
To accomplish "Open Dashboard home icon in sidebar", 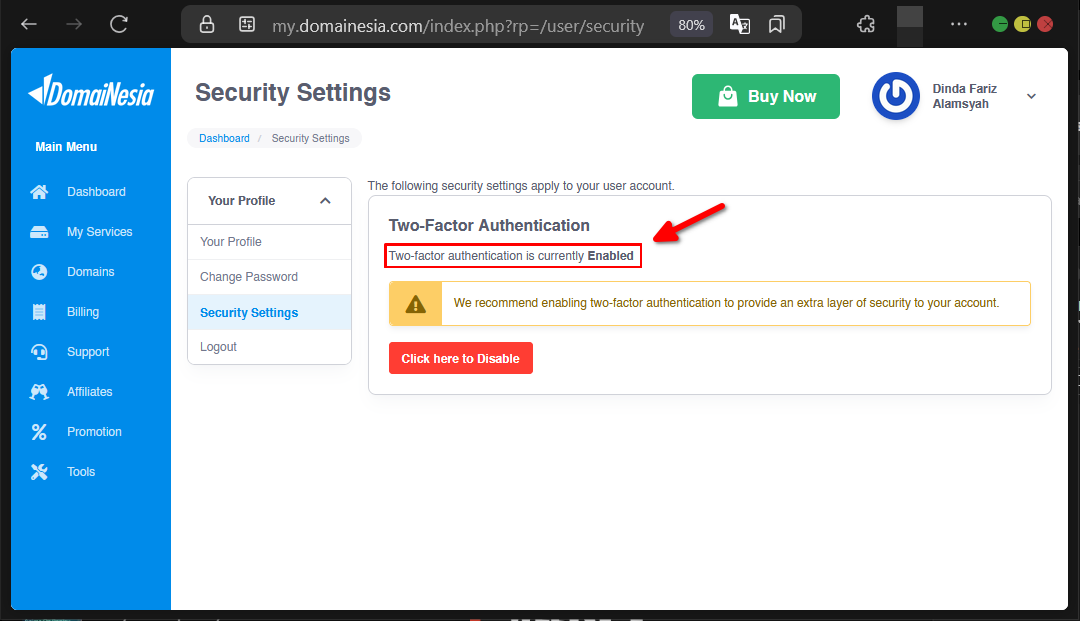I will 39,192.
